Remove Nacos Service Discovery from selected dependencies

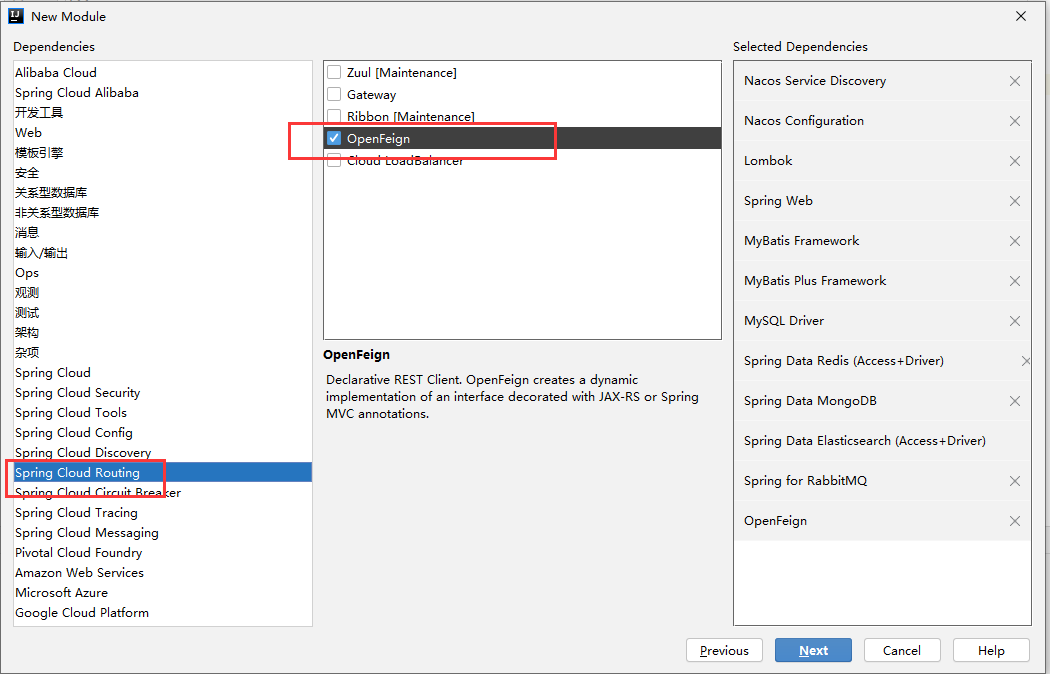point(1015,81)
